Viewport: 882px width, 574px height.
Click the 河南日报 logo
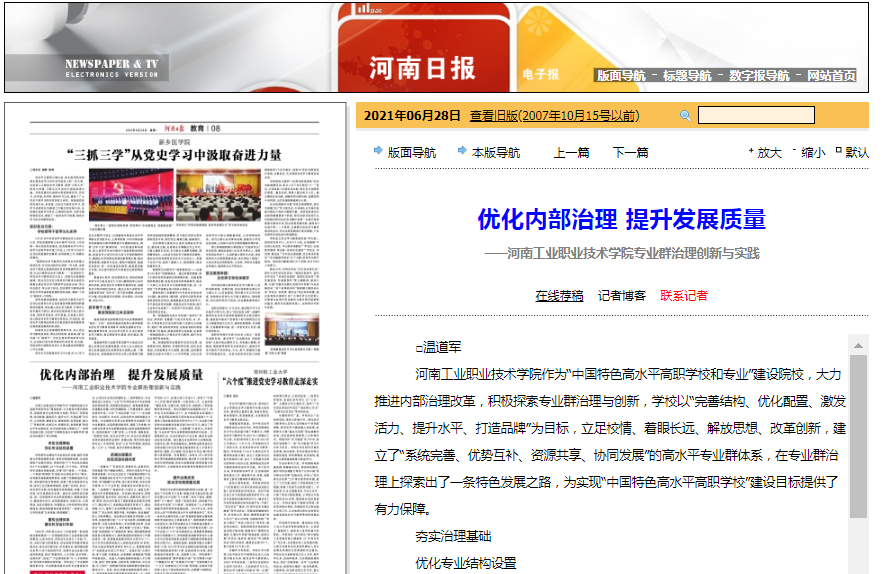422,68
